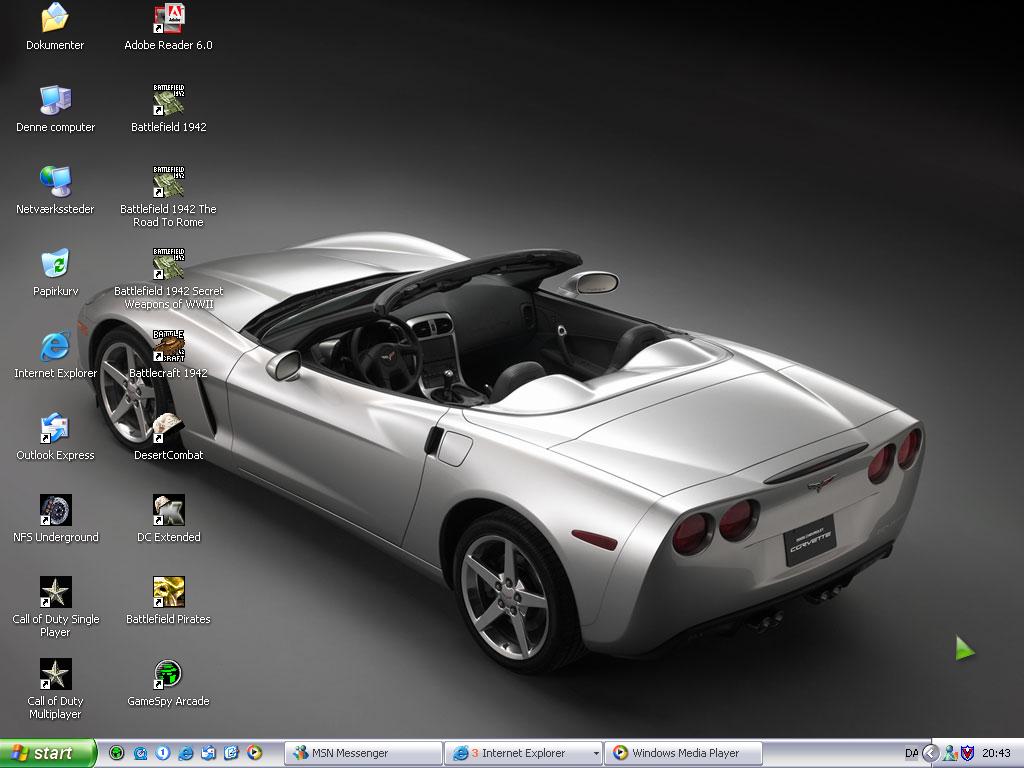Open the DA language bar selector
This screenshot has height=768, width=1024.
tap(911, 753)
